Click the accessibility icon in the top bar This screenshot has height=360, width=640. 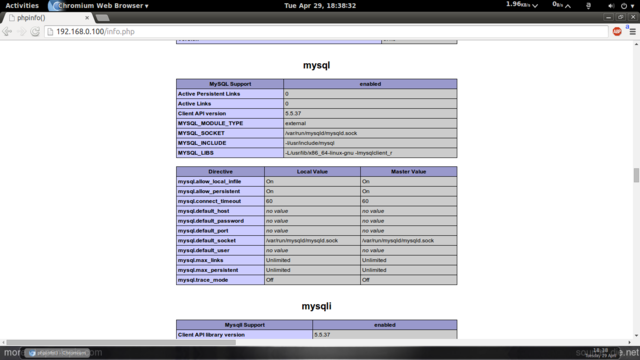[588, 6]
